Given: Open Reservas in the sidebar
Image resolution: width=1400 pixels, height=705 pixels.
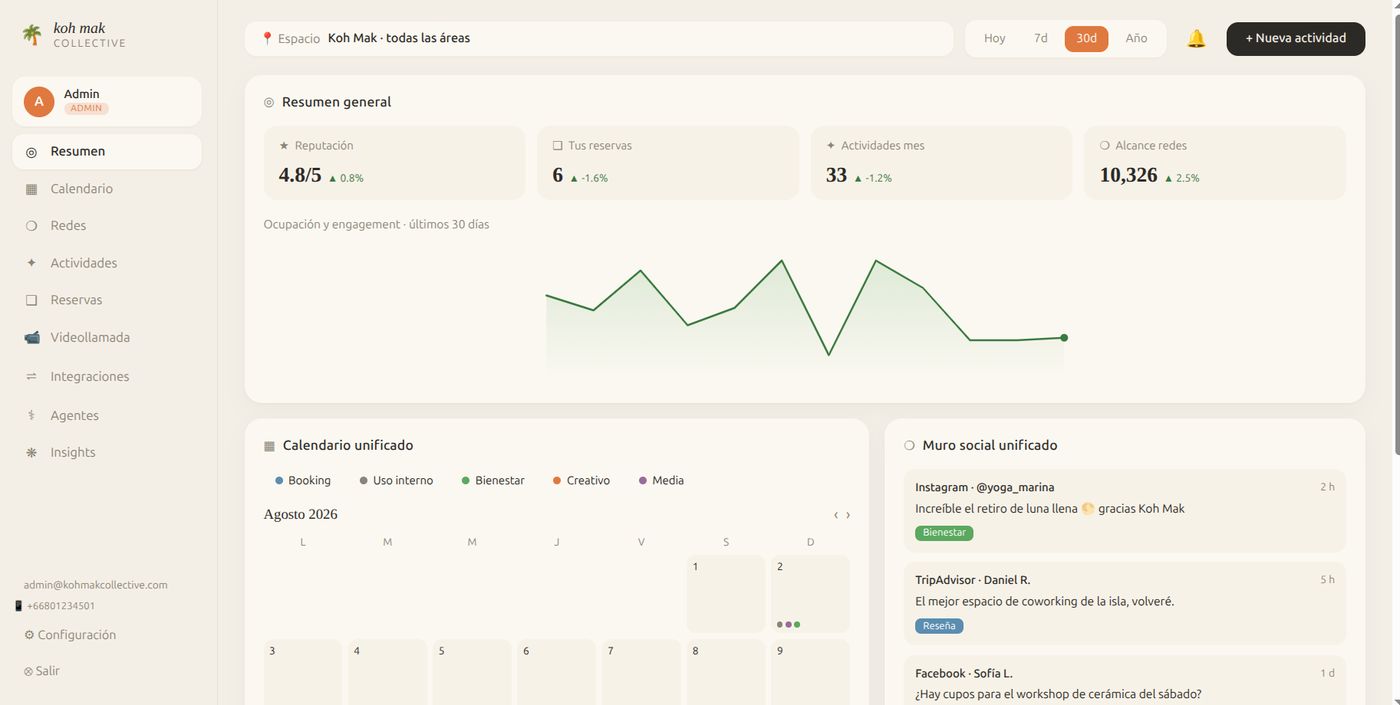Looking at the screenshot, I should (x=107, y=300).
